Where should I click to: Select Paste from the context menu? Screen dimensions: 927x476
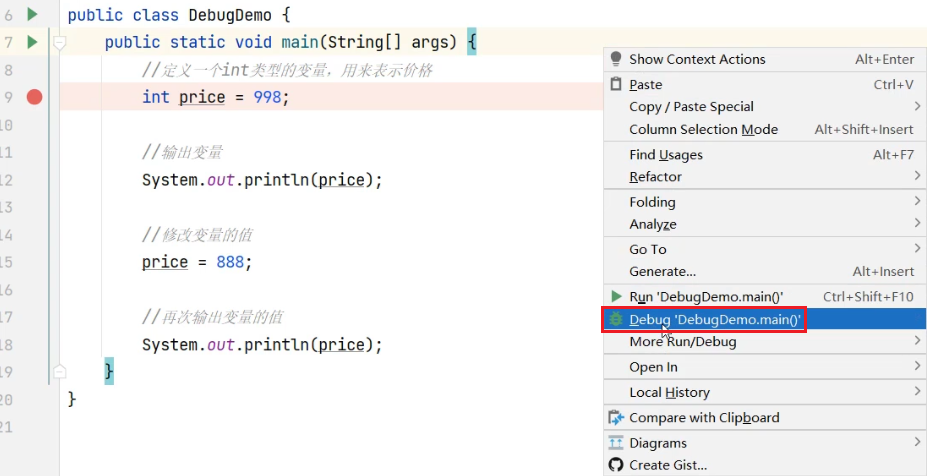point(764,85)
